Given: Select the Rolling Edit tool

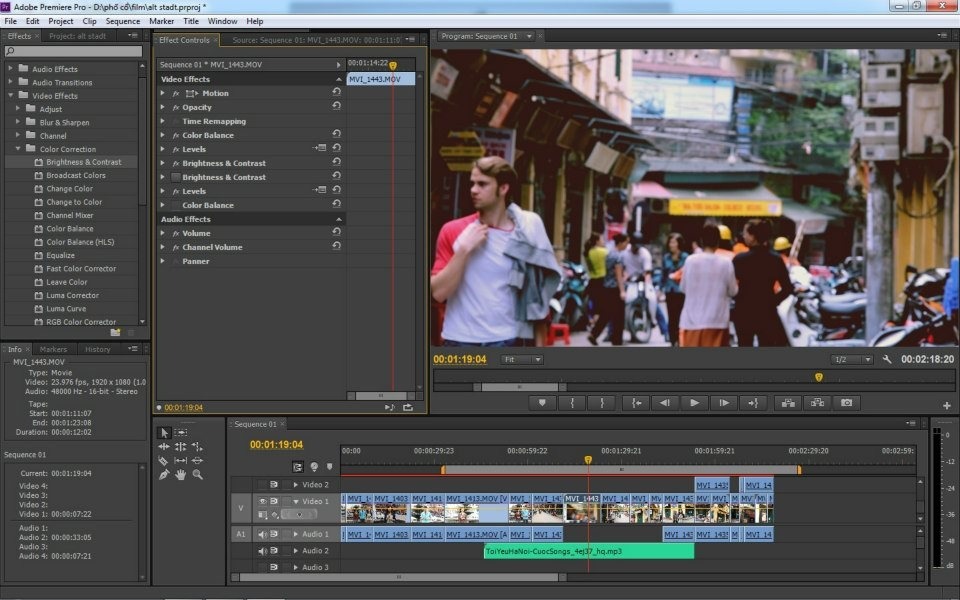Looking at the screenshot, I should (x=181, y=447).
